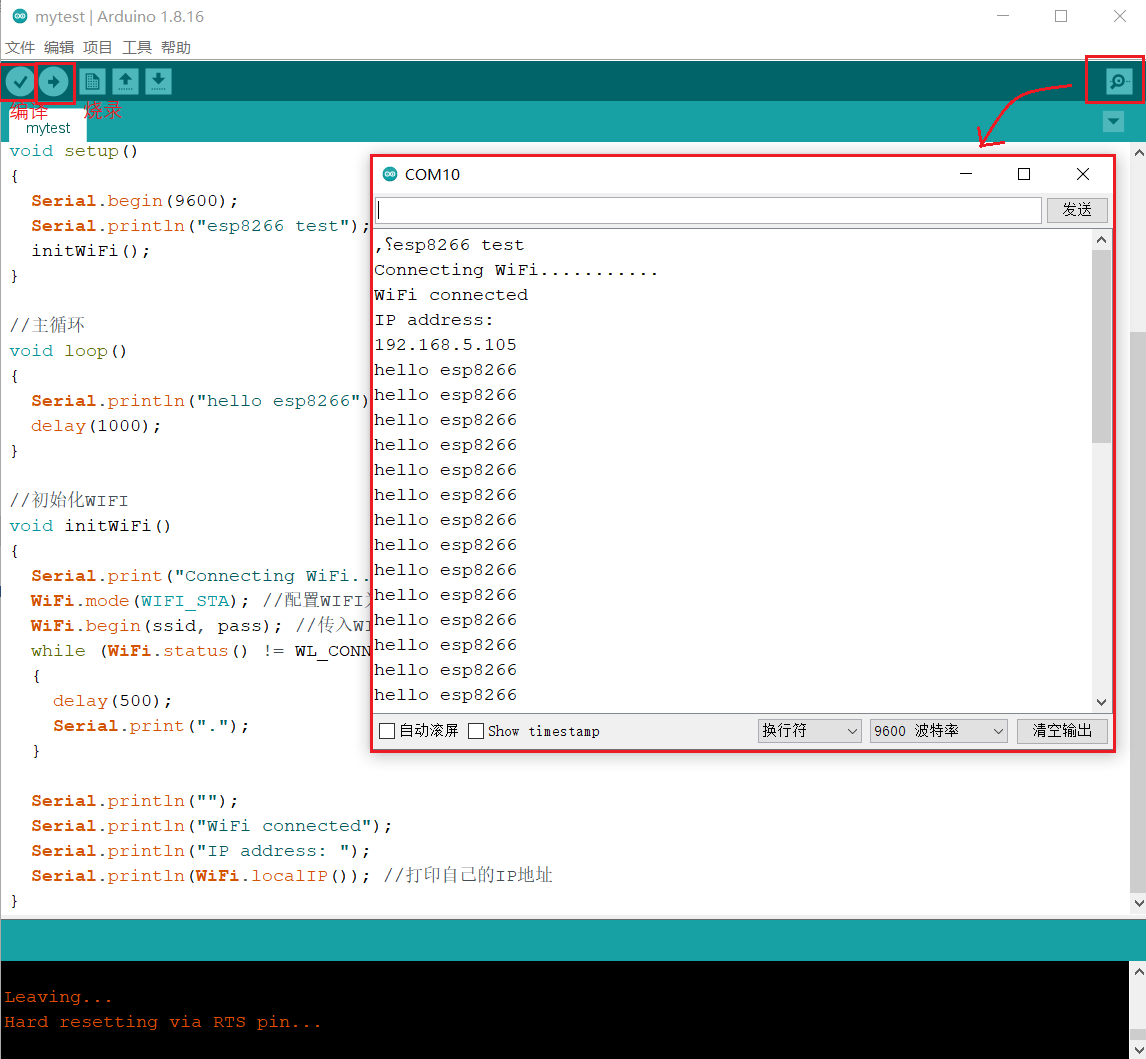
Task: Maximize the COM10 serial monitor window
Action: click(x=1024, y=174)
